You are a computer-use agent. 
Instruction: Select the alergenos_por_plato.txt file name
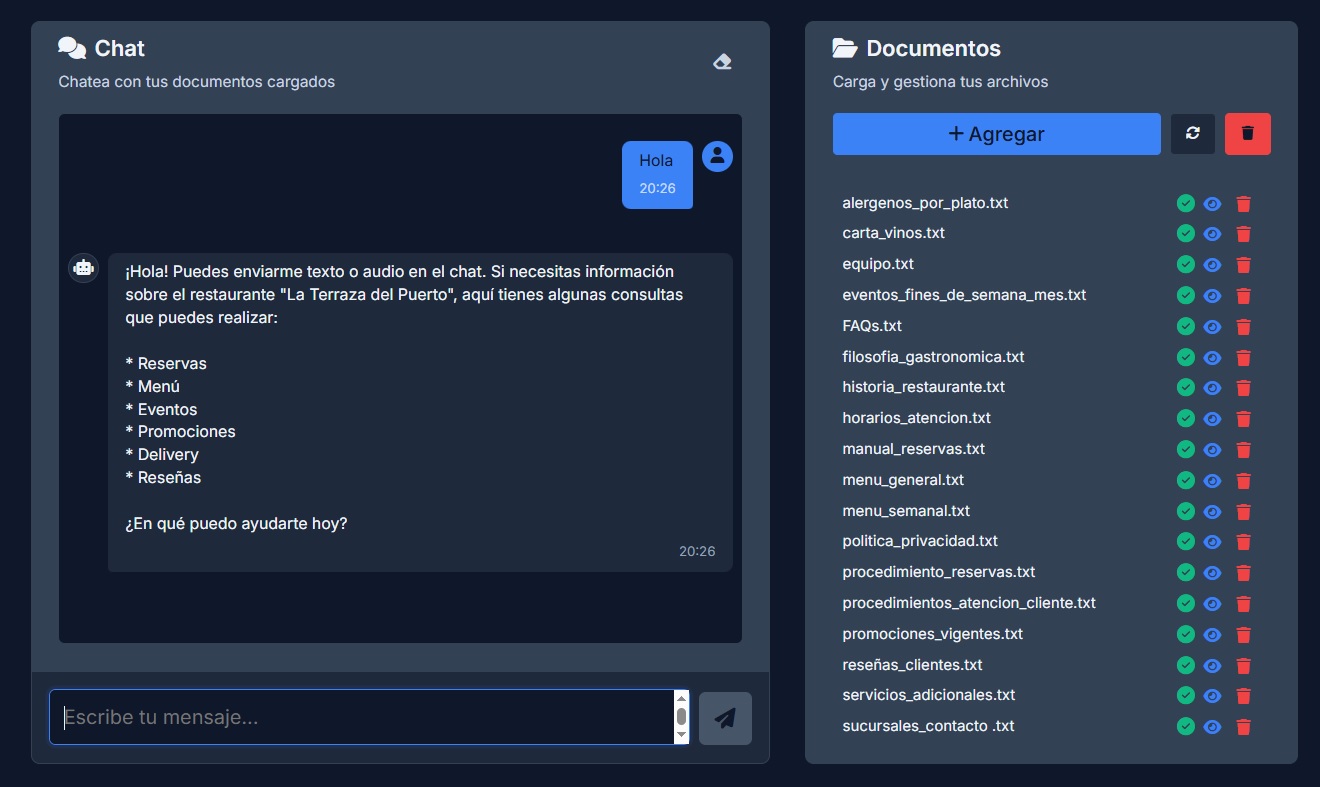[x=924, y=203]
